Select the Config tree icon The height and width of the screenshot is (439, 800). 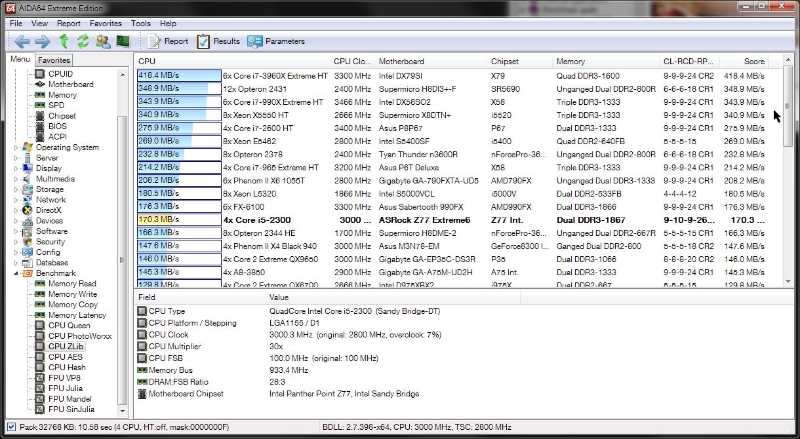click(x=28, y=252)
